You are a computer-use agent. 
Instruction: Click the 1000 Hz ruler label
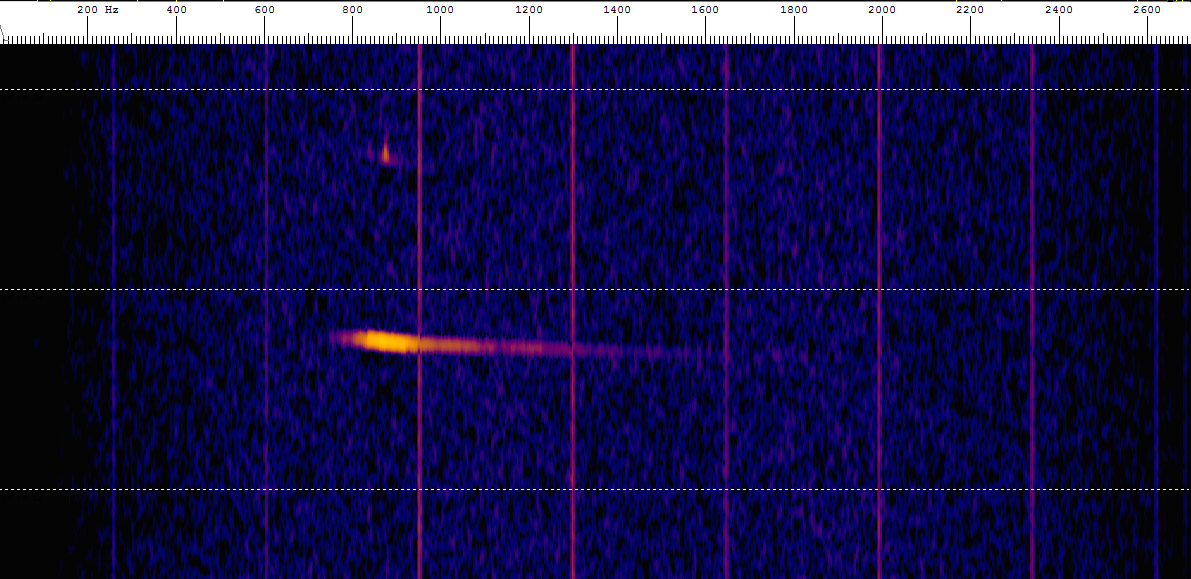click(440, 10)
